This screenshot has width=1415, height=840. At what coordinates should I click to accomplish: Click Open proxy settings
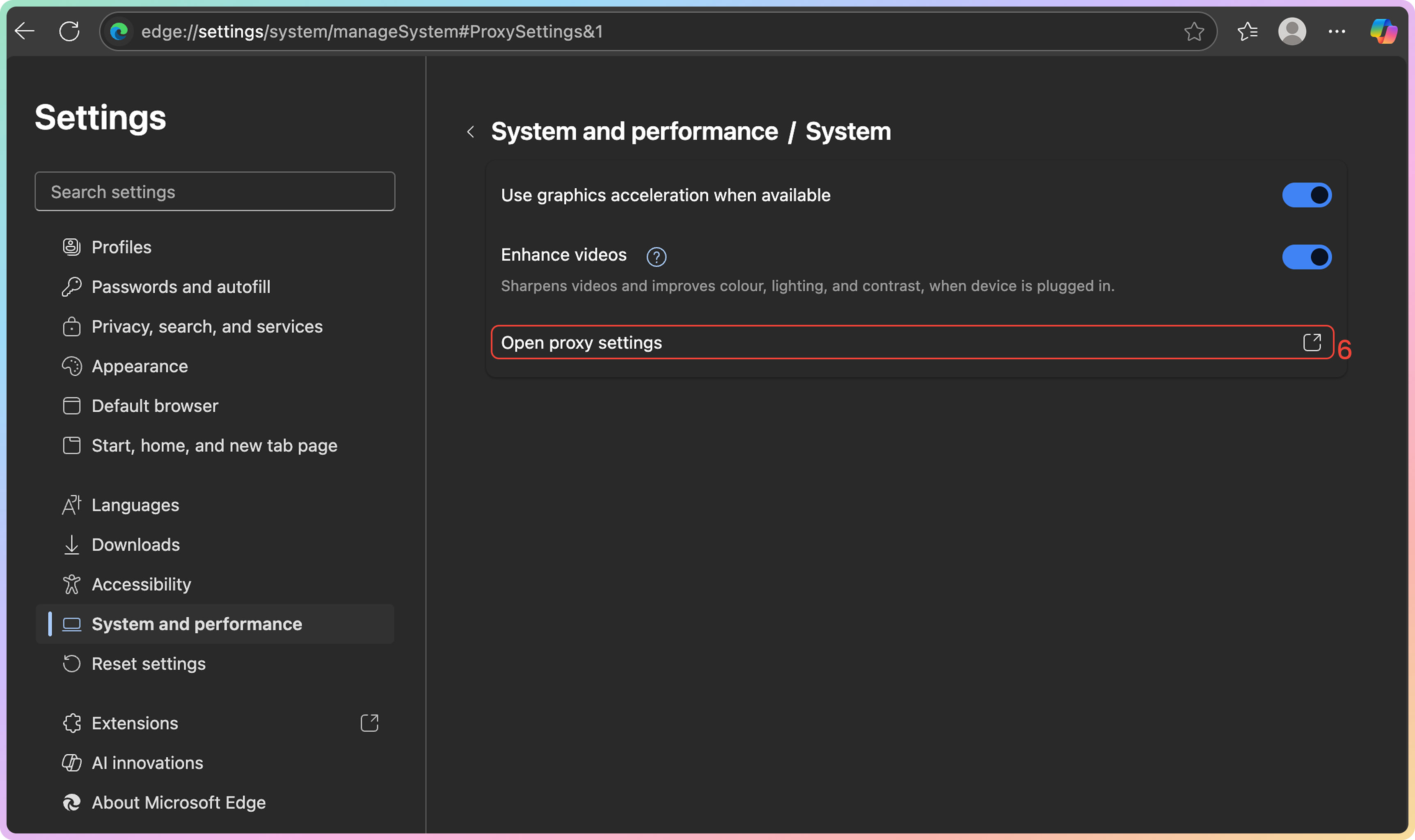(581, 343)
